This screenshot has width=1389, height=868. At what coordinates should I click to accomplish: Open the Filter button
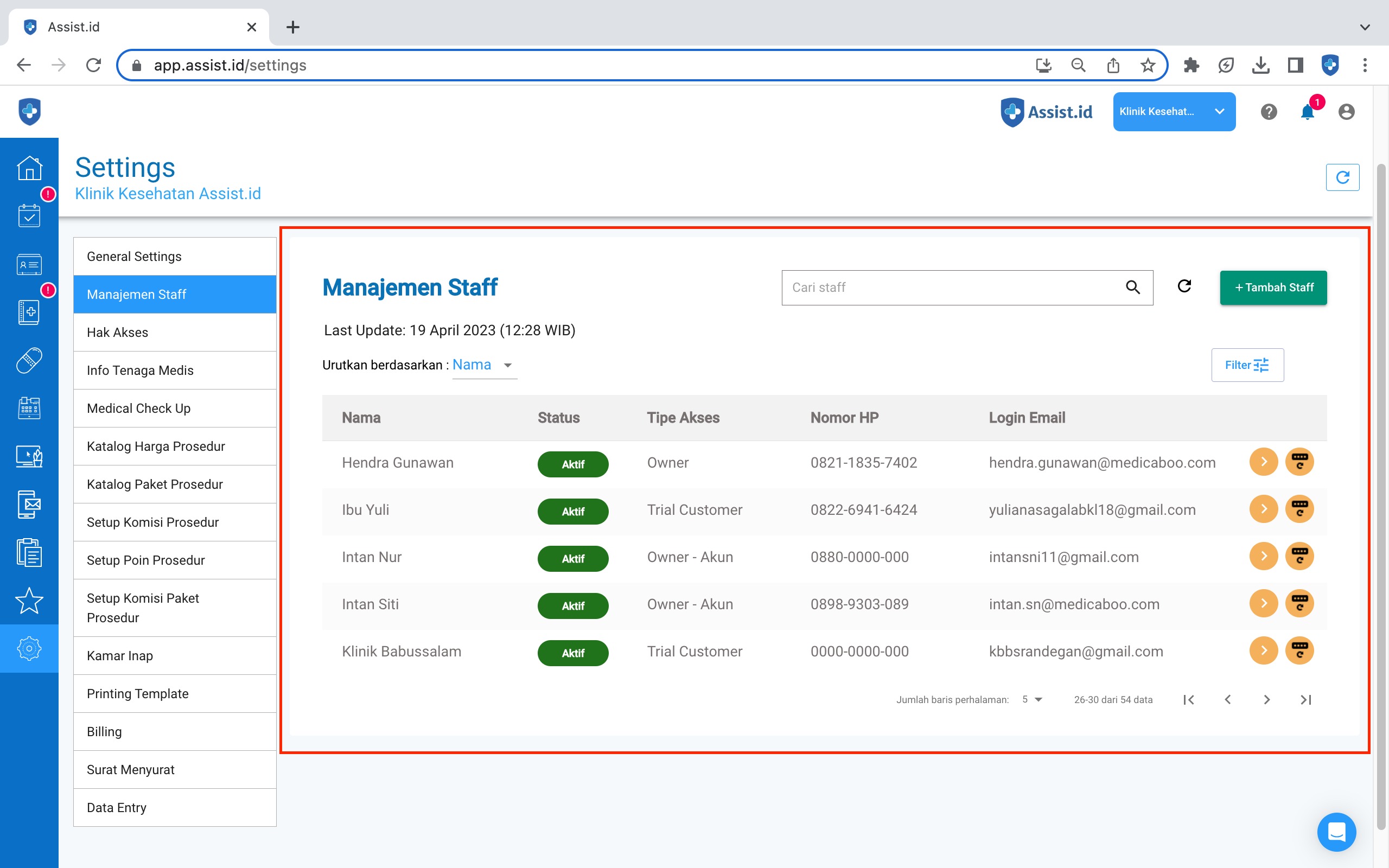click(1247, 365)
